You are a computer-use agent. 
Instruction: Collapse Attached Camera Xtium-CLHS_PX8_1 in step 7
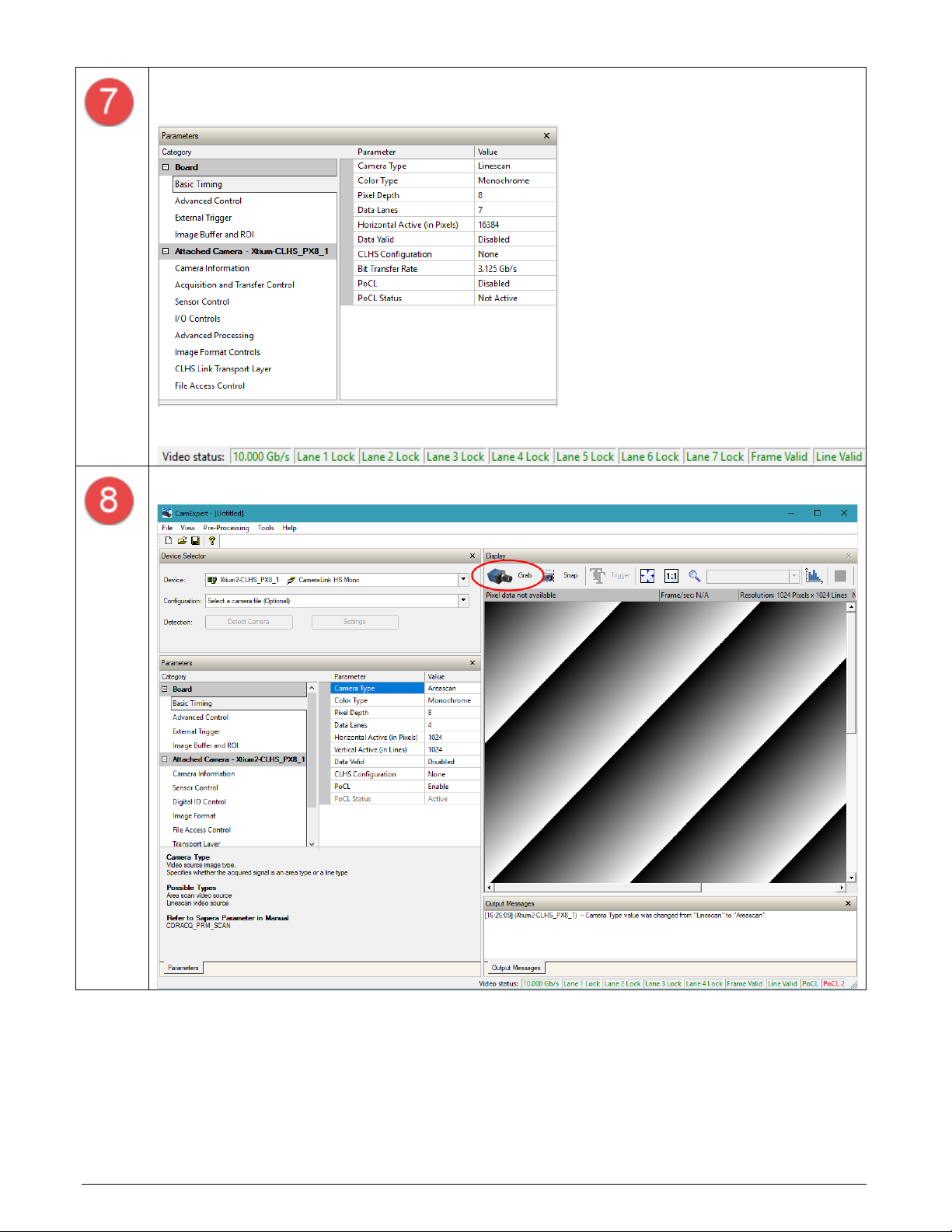coord(166,251)
